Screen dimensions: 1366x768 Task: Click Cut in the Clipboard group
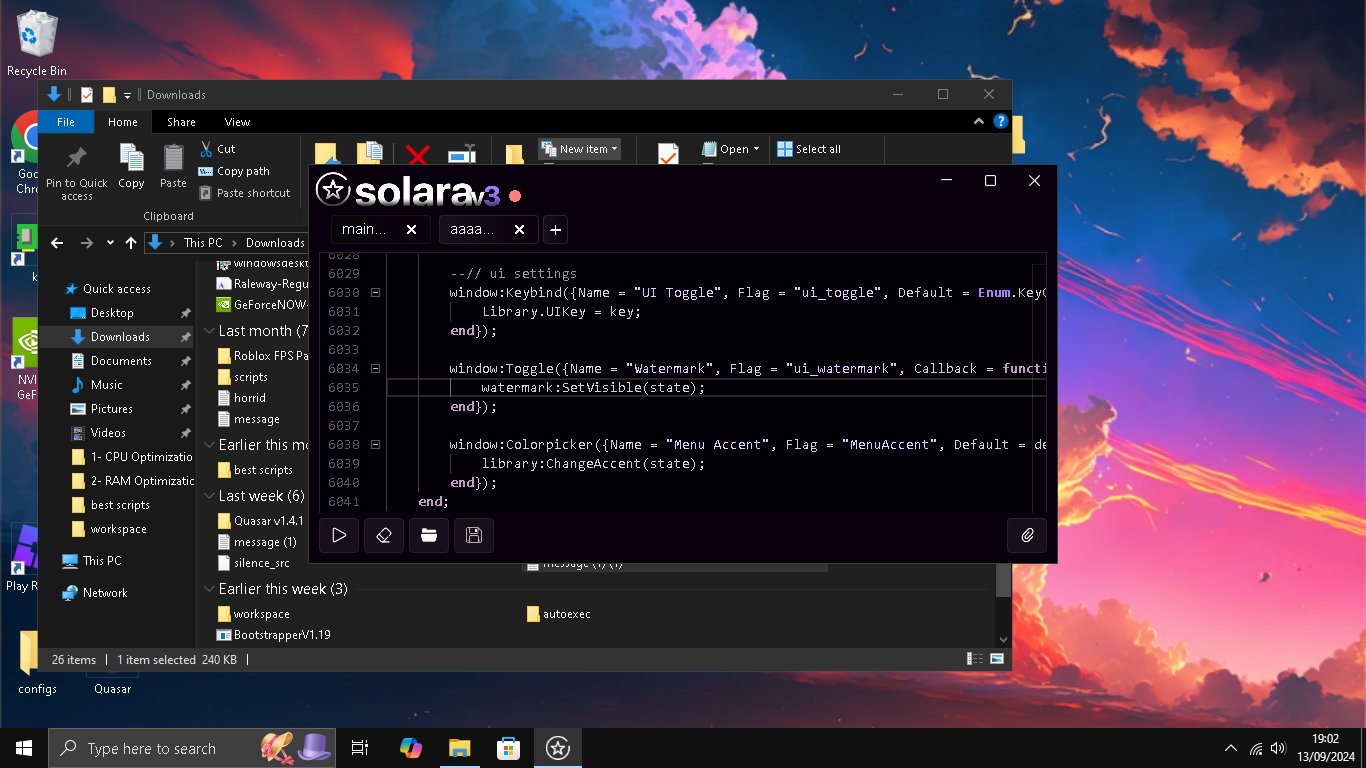pyautogui.click(x=218, y=149)
